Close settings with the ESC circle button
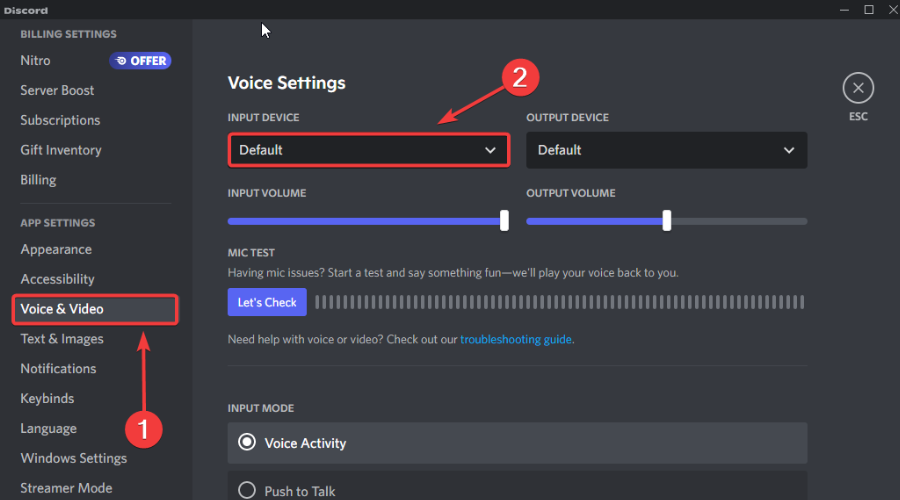 [x=858, y=88]
